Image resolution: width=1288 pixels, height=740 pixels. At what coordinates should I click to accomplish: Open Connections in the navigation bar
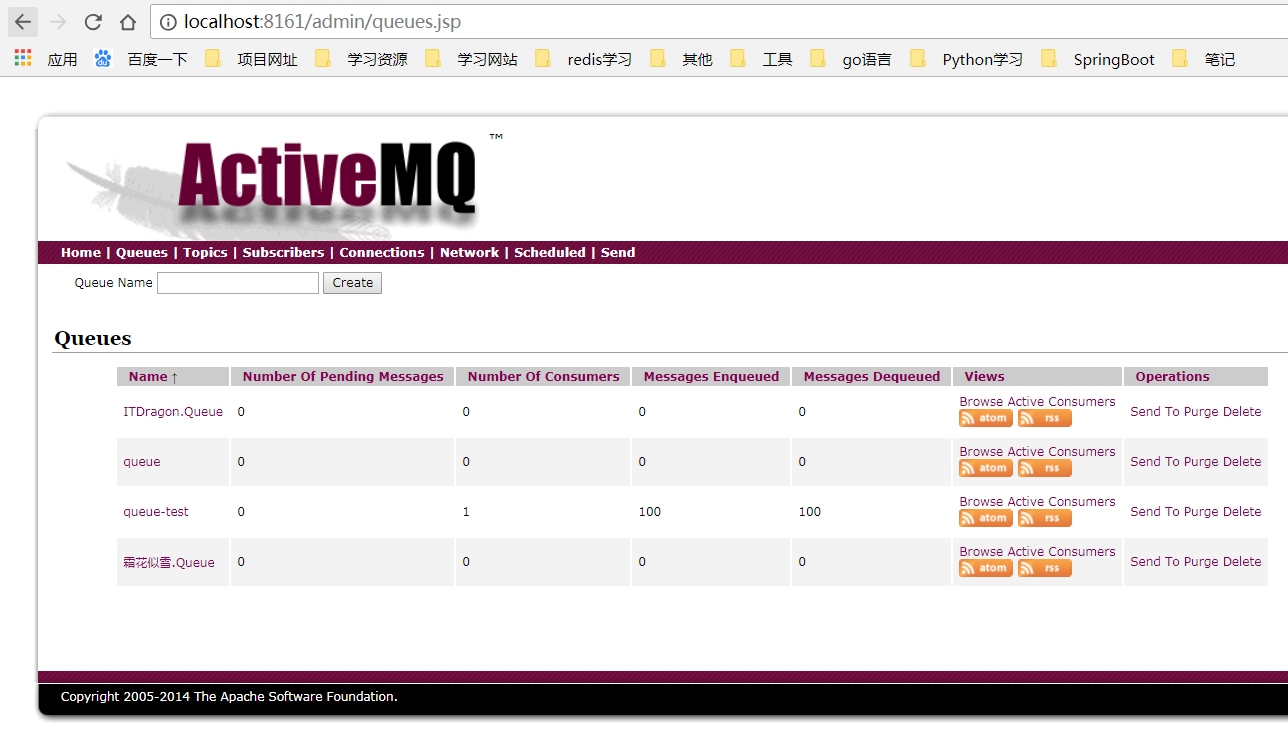click(x=382, y=253)
